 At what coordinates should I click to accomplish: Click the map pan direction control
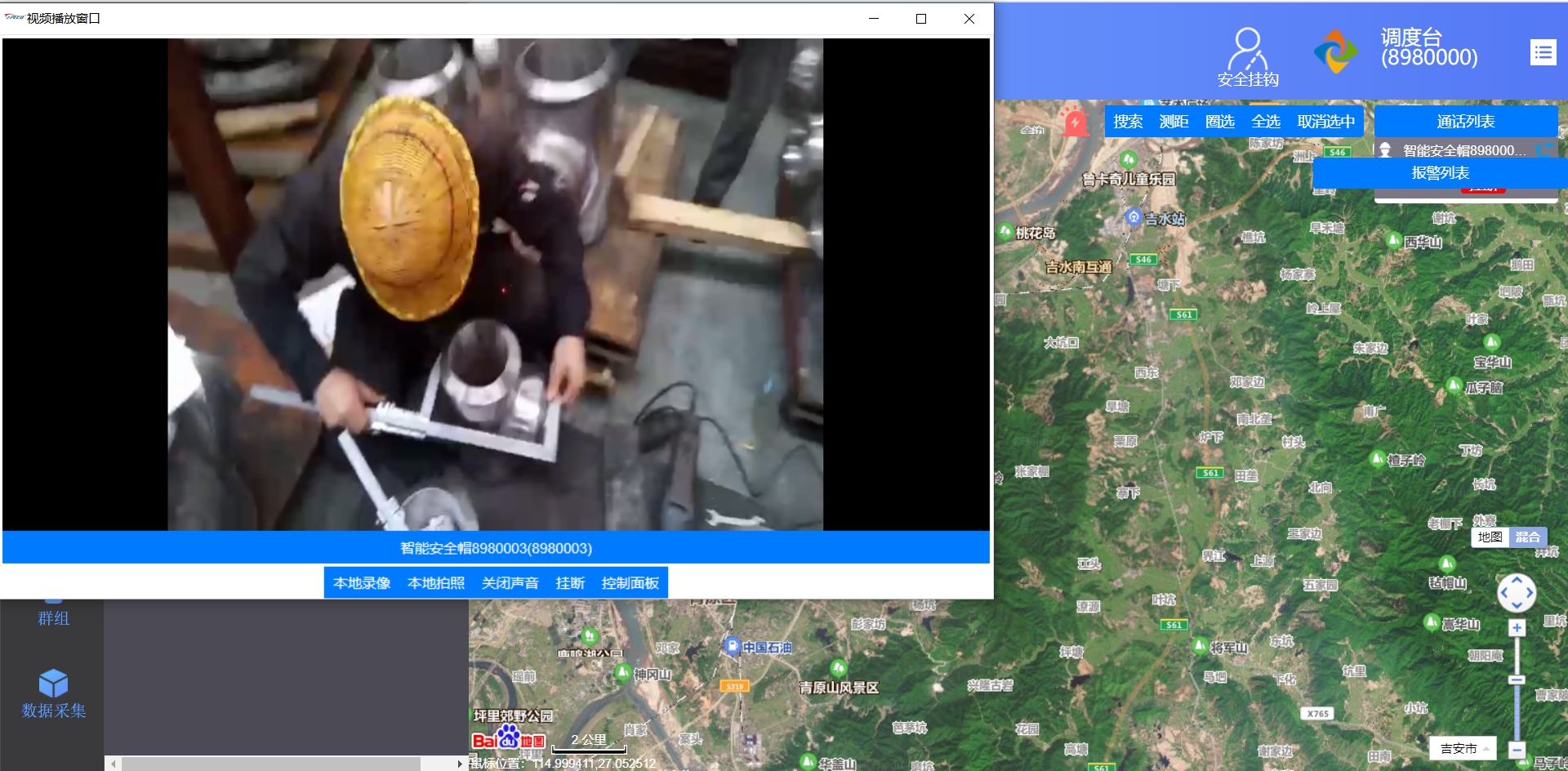[1517, 593]
